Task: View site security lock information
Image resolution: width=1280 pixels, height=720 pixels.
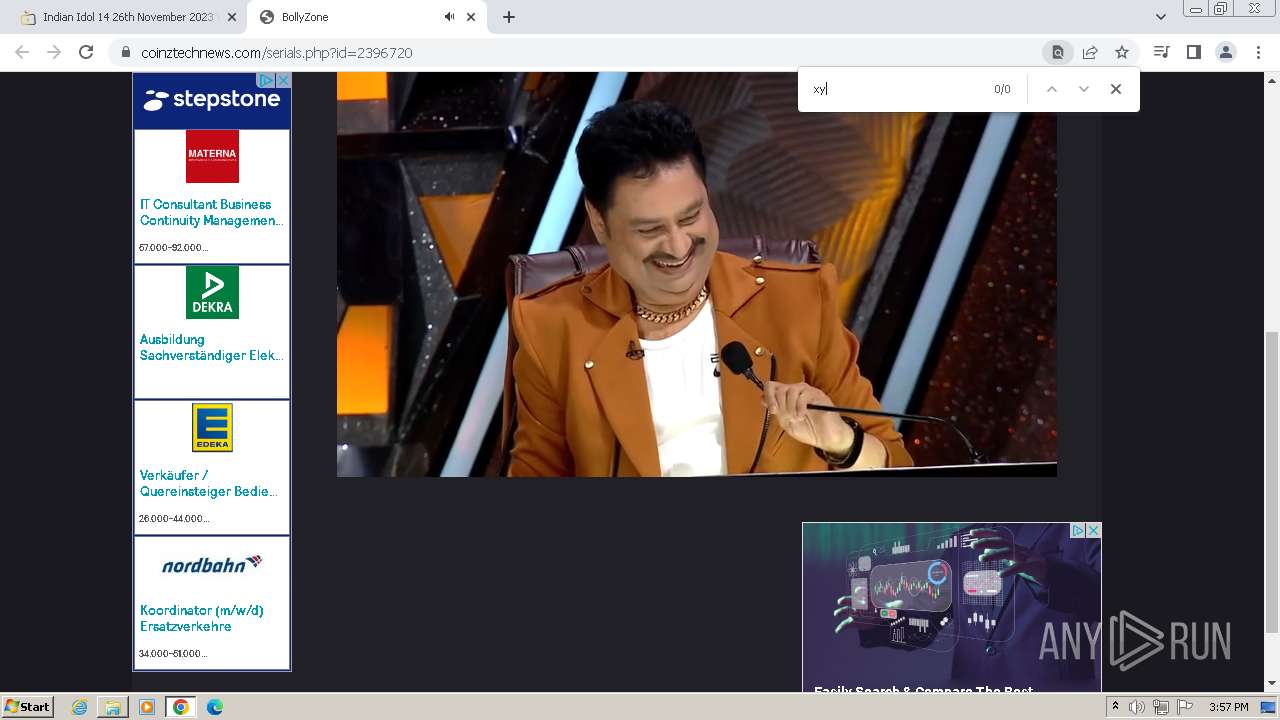Action: (x=125, y=53)
